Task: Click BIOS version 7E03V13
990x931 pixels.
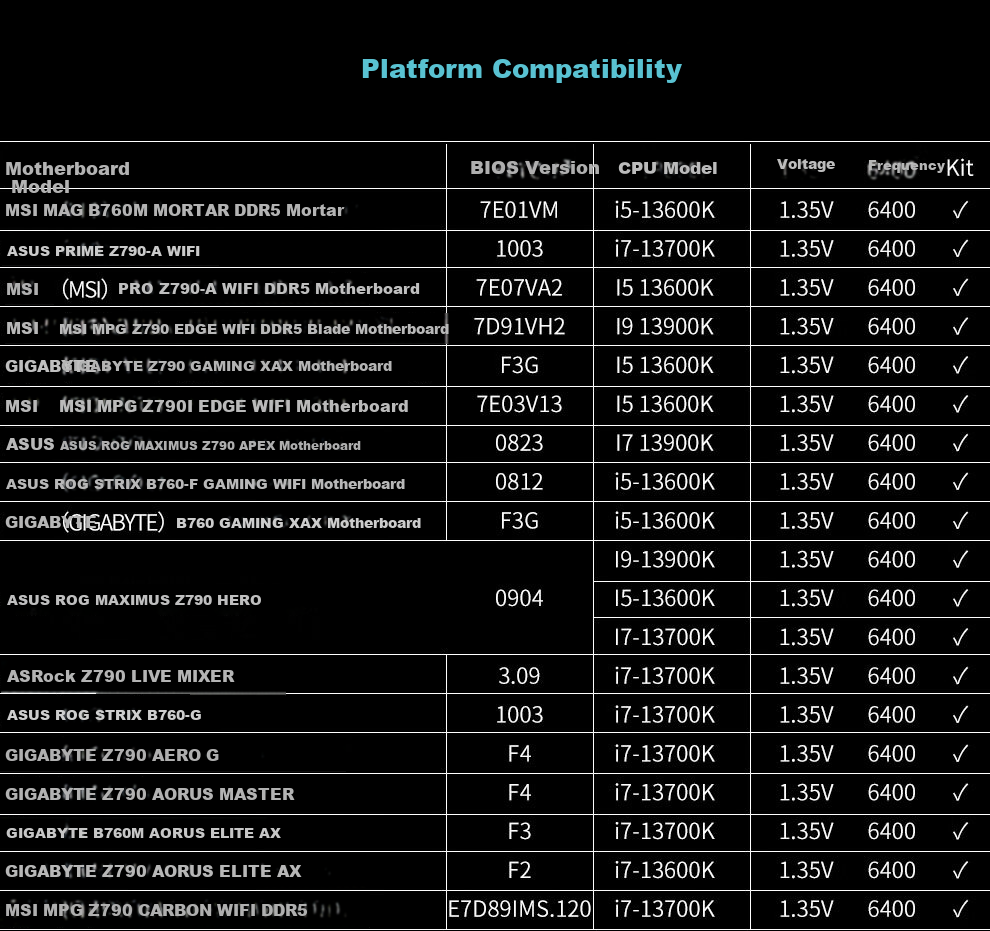Action: [x=519, y=405]
